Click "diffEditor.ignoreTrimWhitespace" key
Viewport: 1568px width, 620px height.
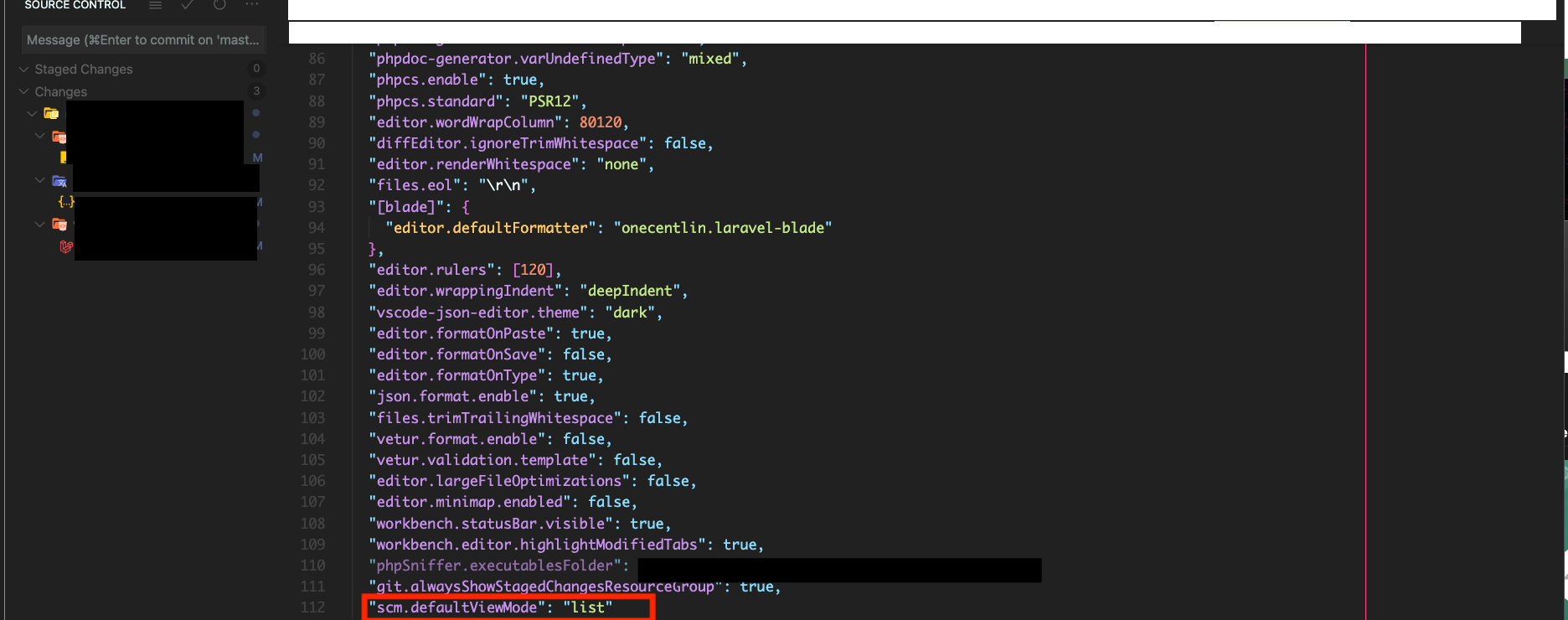coord(508,143)
